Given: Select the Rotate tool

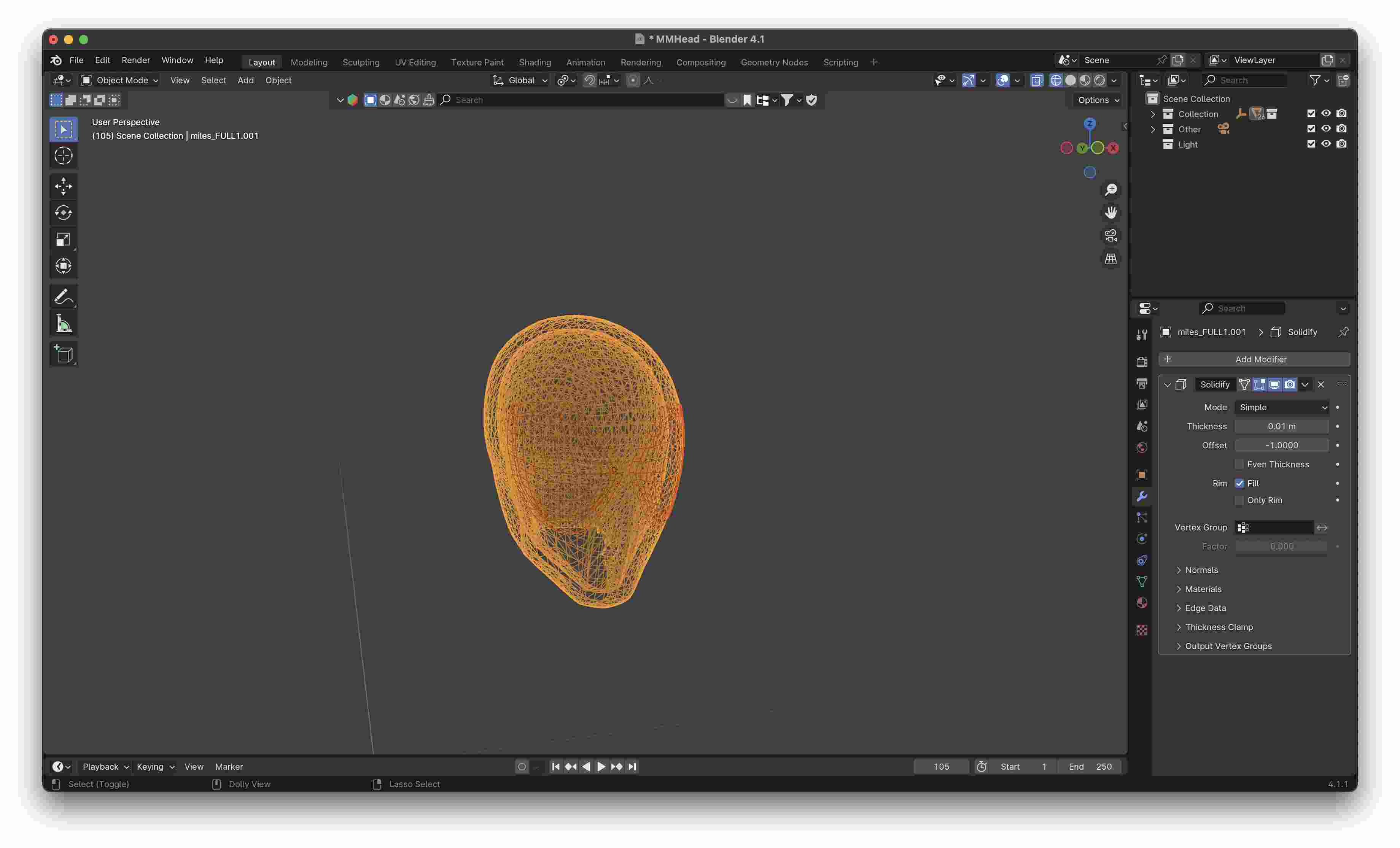Looking at the screenshot, I should point(63,213).
